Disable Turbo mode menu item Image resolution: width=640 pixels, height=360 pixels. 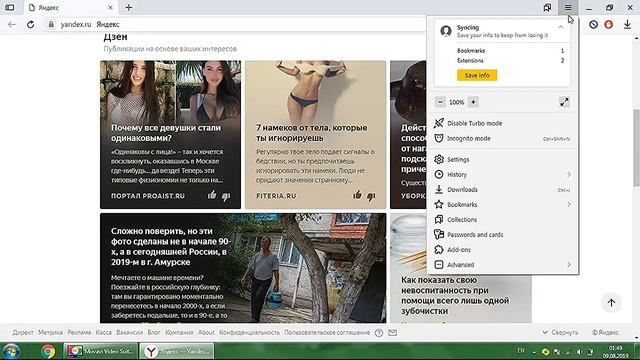click(502, 123)
